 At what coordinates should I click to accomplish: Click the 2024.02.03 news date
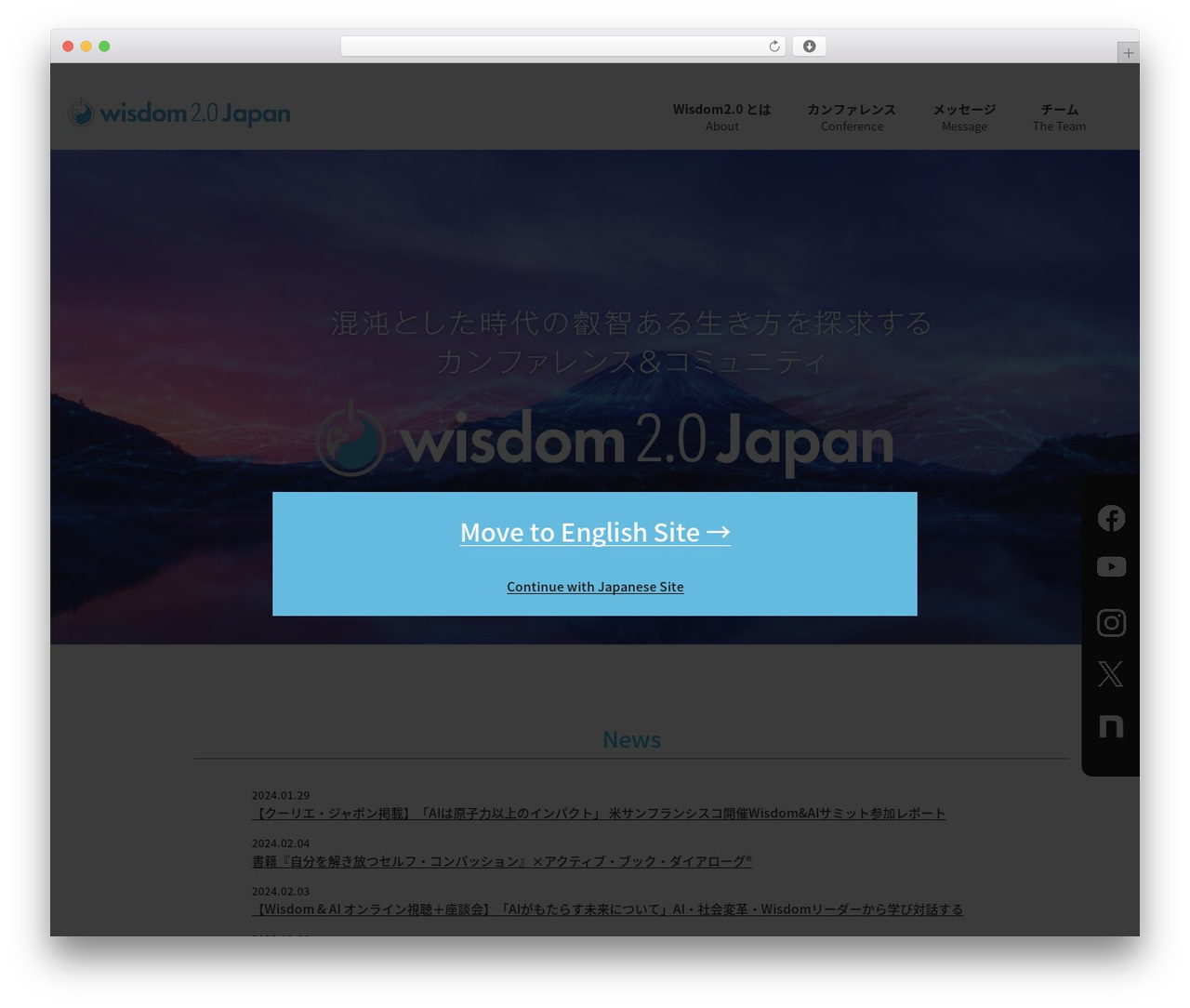coord(281,892)
